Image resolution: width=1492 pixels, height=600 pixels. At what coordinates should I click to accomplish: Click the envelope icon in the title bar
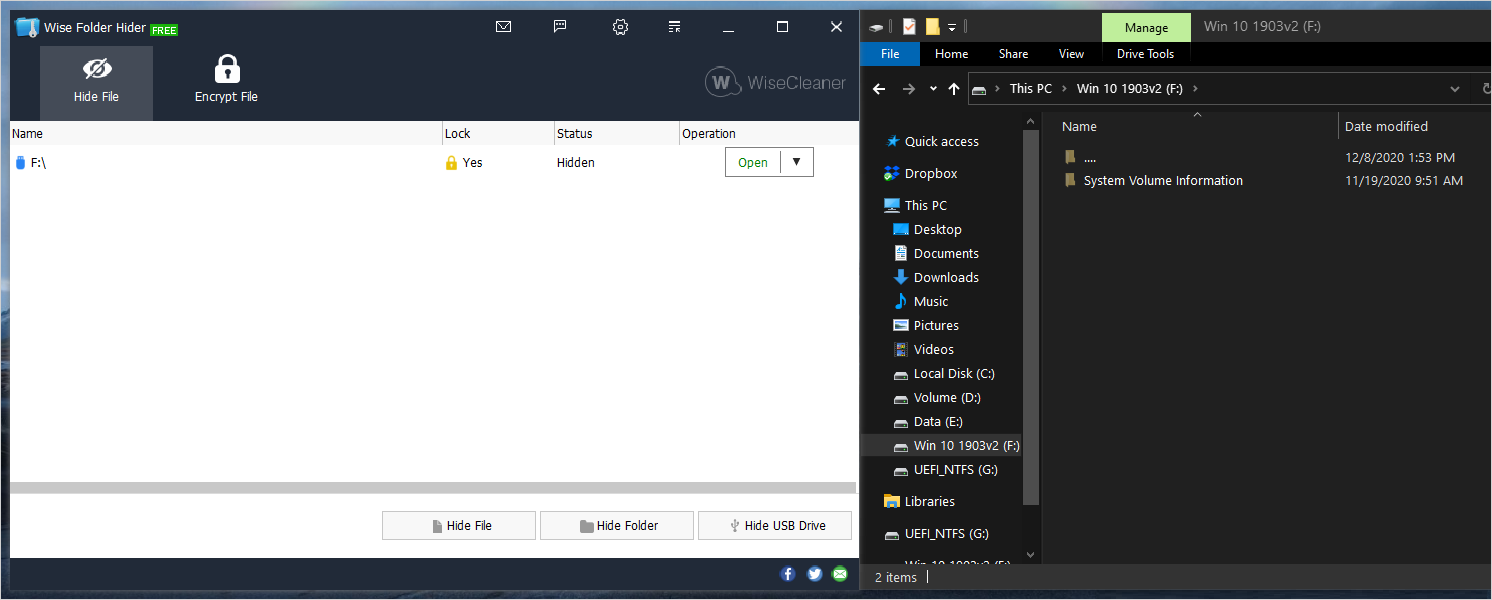tap(504, 27)
